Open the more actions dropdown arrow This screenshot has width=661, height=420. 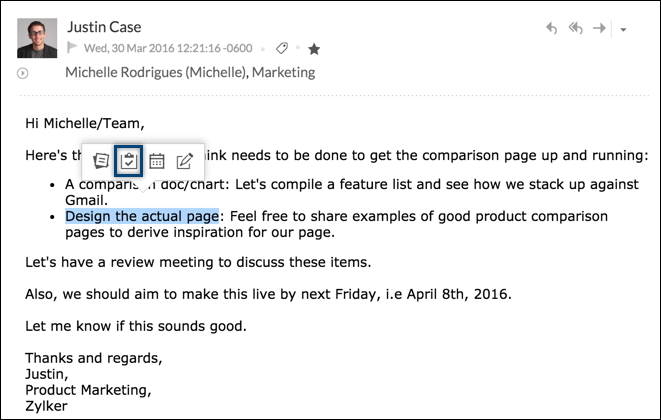[623, 30]
